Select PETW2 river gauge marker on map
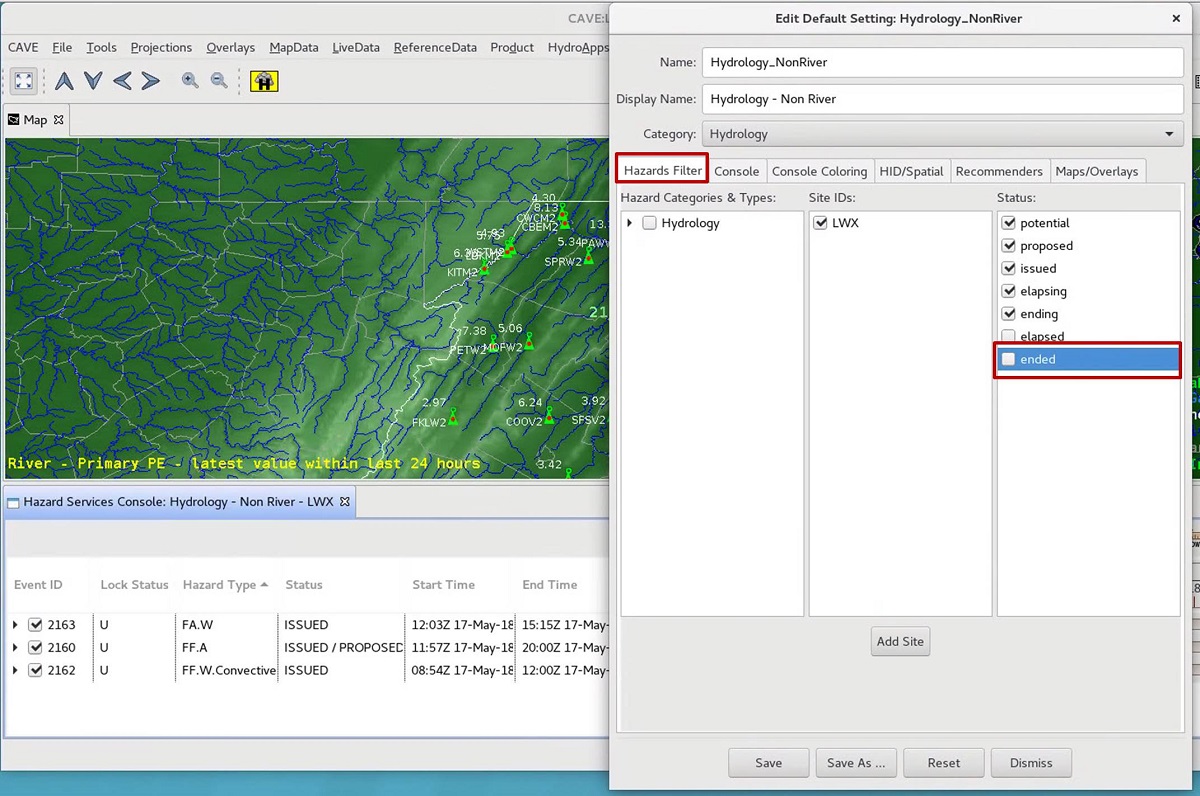Viewport: 1200px width, 796px height. click(494, 342)
